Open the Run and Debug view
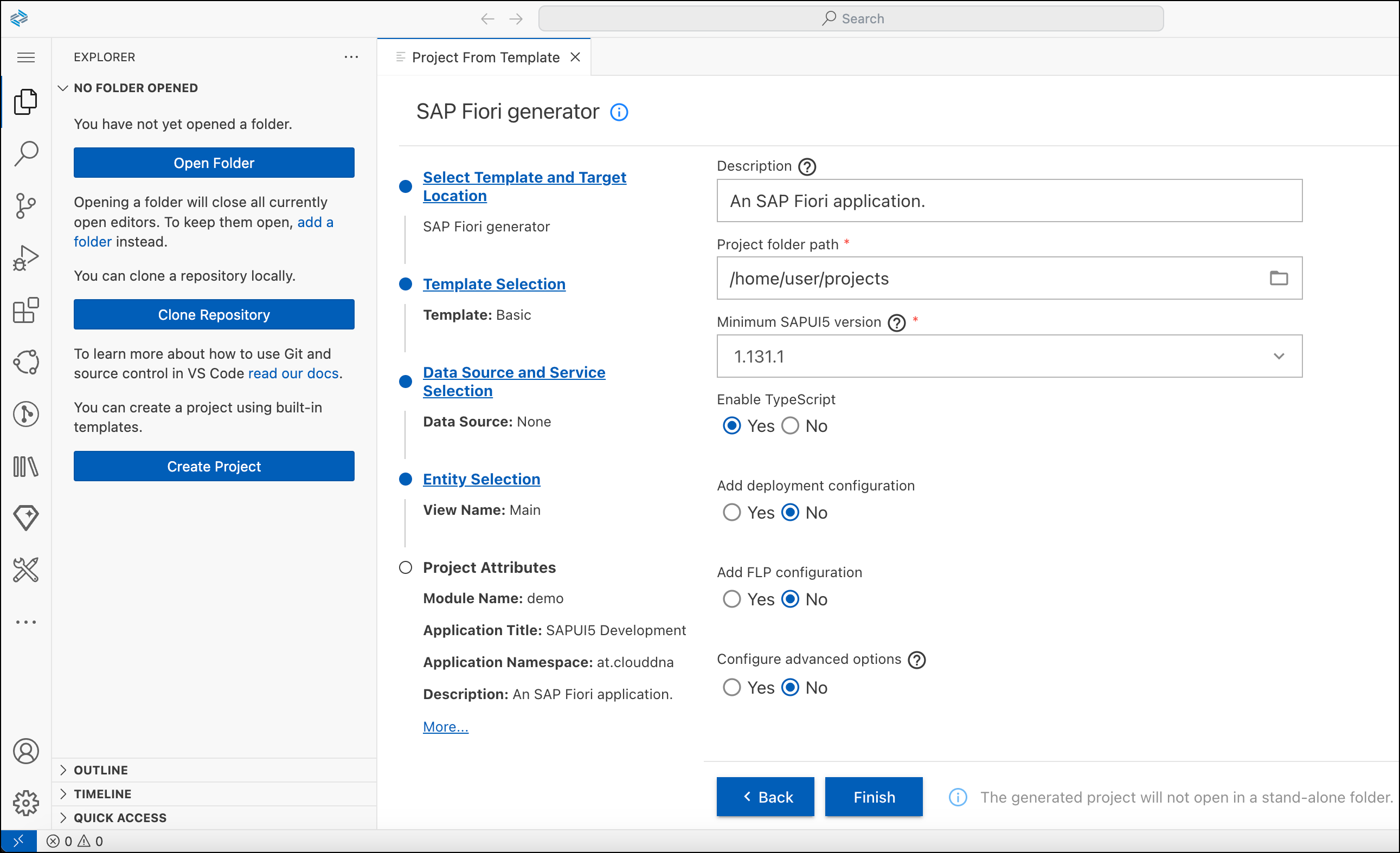The image size is (1400, 853). click(x=25, y=259)
